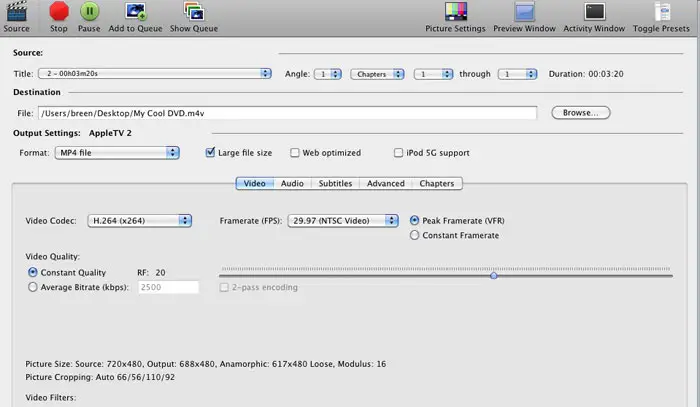The height and width of the screenshot is (407, 700).
Task: Switch to the Video tab
Action: tap(254, 183)
